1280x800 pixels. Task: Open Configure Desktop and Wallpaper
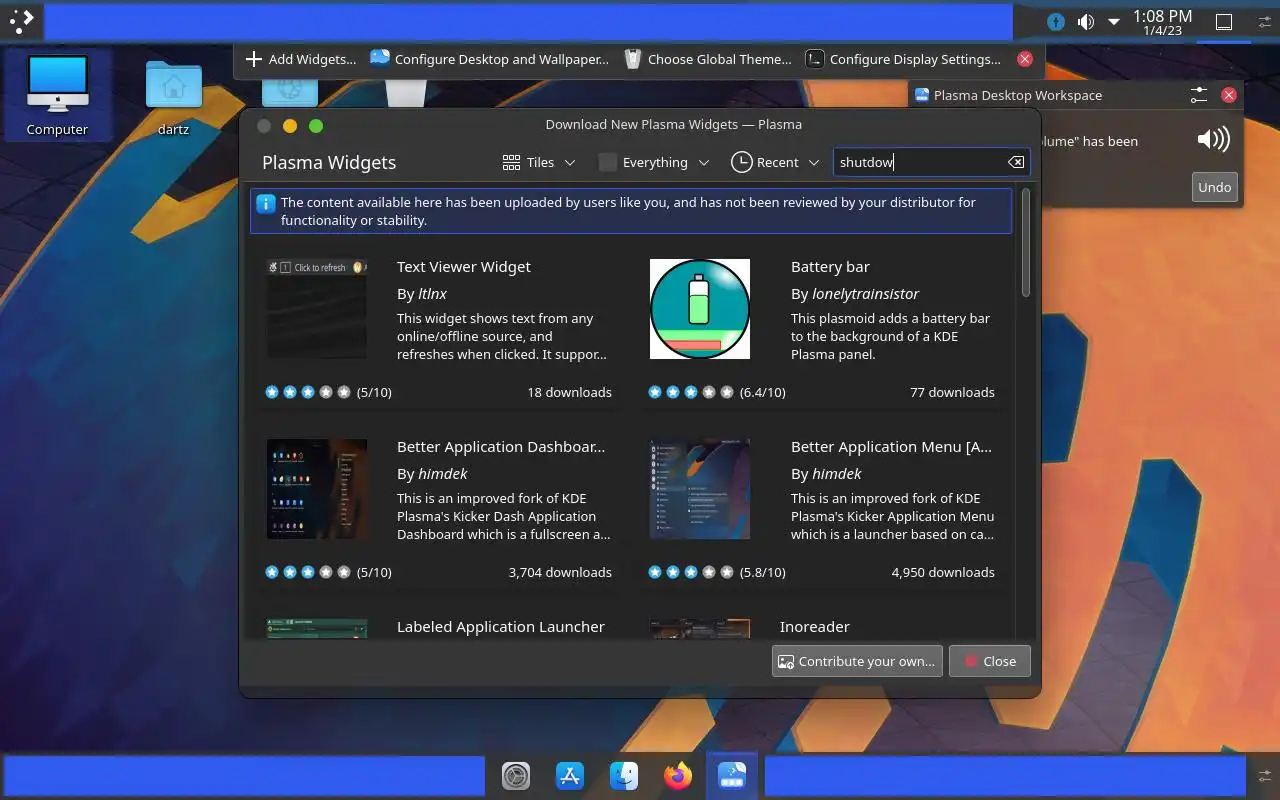(489, 59)
